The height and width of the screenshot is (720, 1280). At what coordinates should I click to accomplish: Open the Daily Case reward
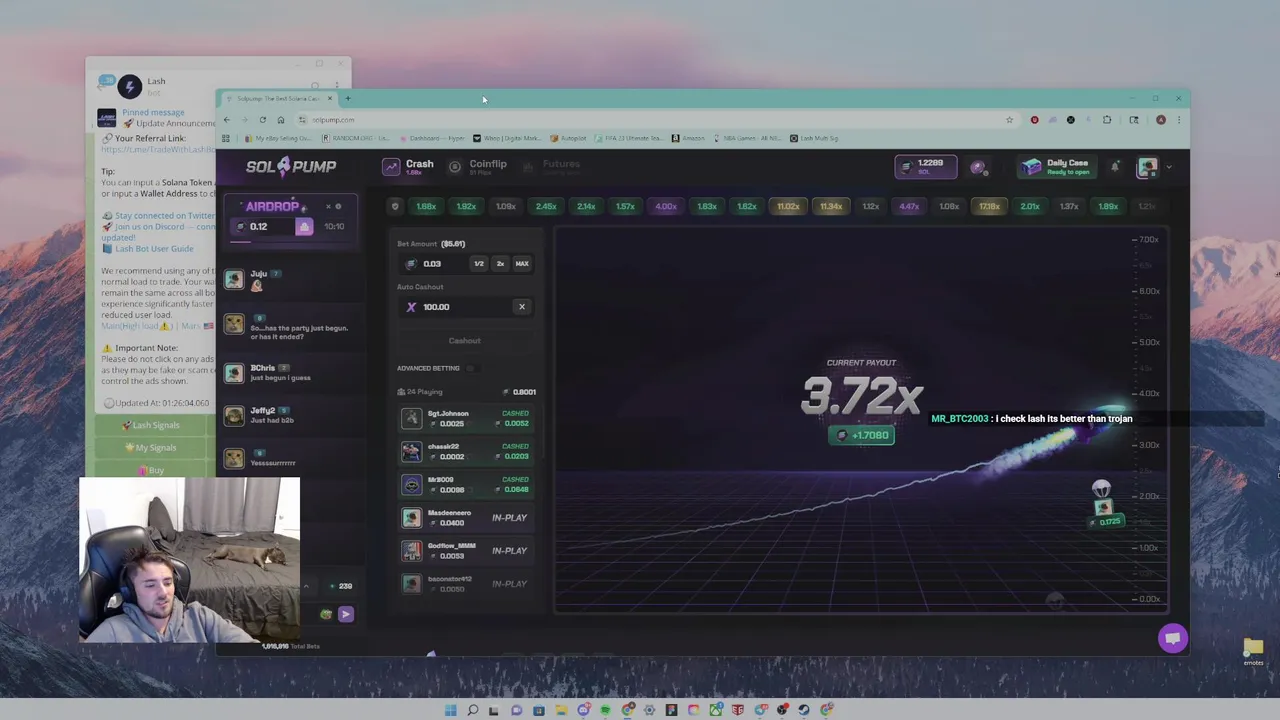[x=1056, y=167]
